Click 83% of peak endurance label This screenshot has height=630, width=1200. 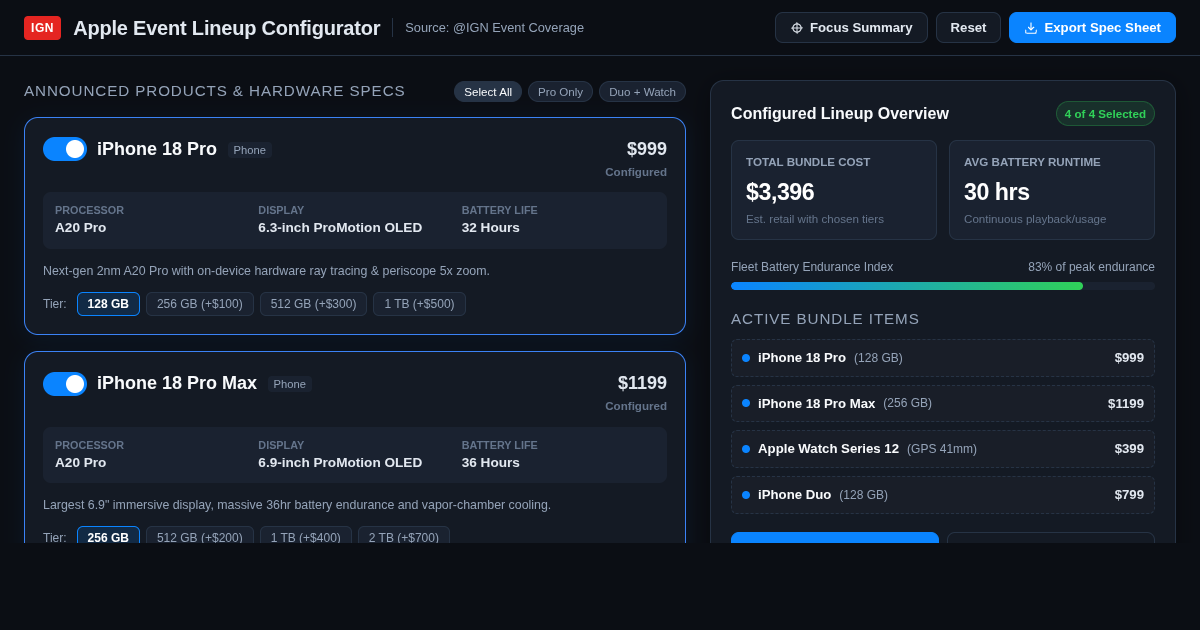pos(1091,267)
